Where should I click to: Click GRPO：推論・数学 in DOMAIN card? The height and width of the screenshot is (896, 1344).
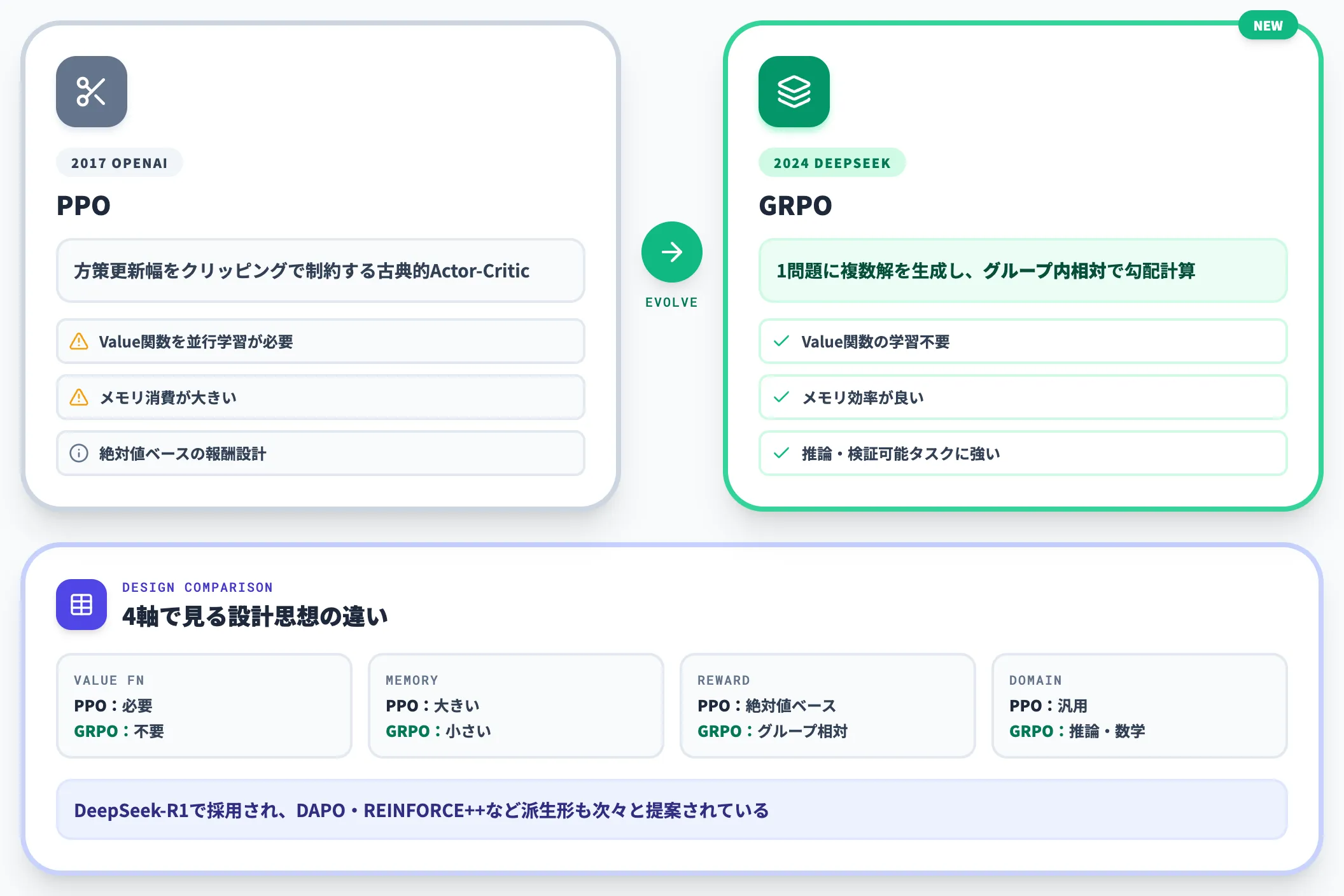pyautogui.click(x=1077, y=731)
